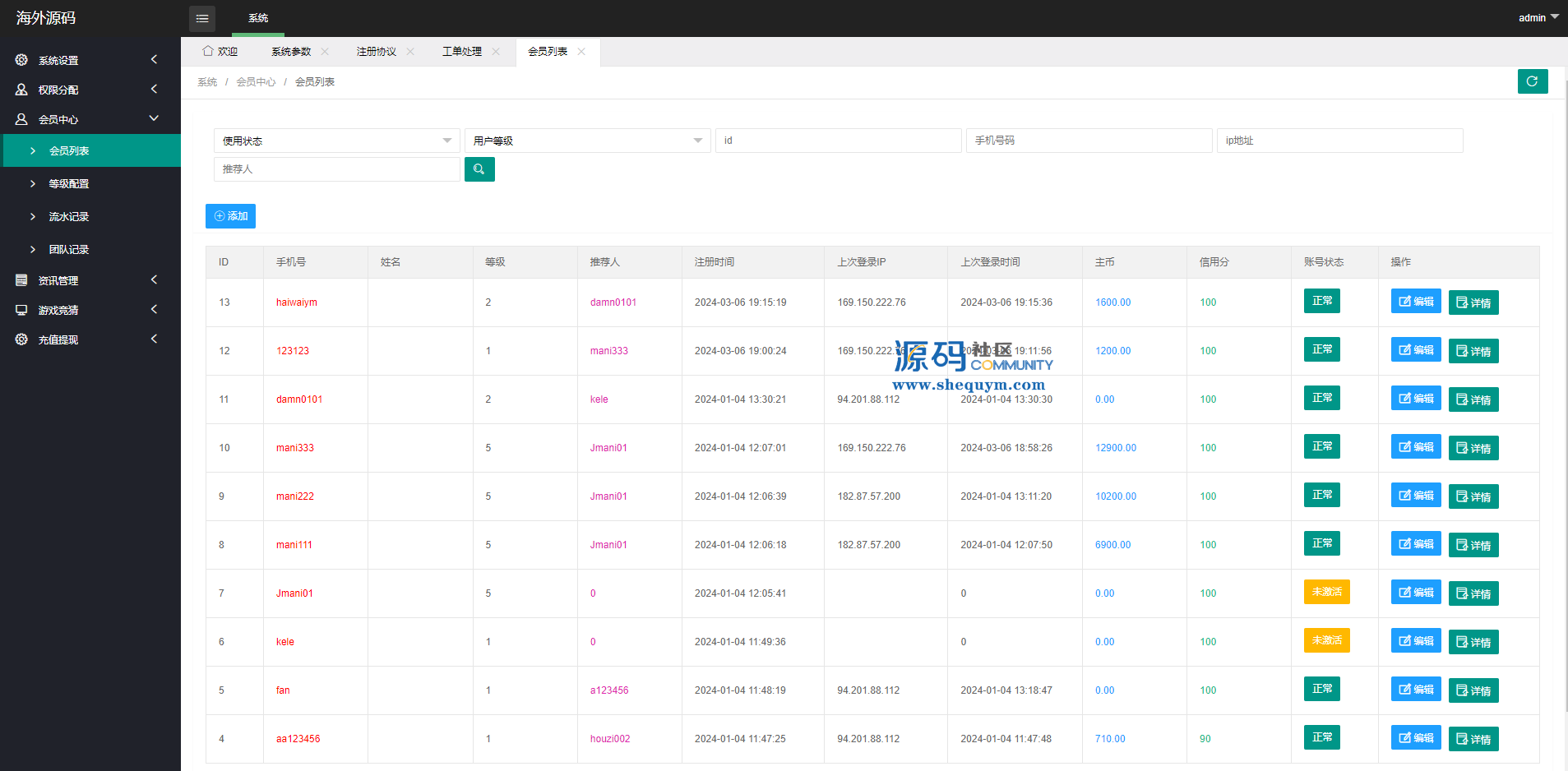Click the 海外源码 logo title
The width and height of the screenshot is (1568, 771).
click(x=46, y=18)
